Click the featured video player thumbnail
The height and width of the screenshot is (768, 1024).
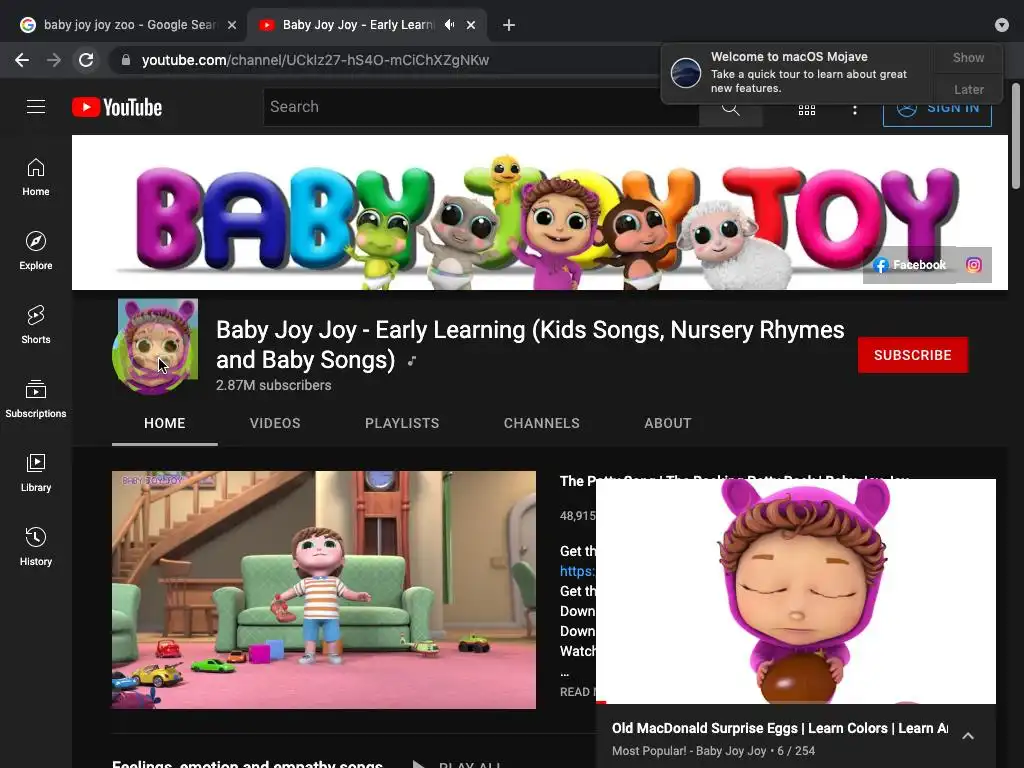click(x=324, y=590)
